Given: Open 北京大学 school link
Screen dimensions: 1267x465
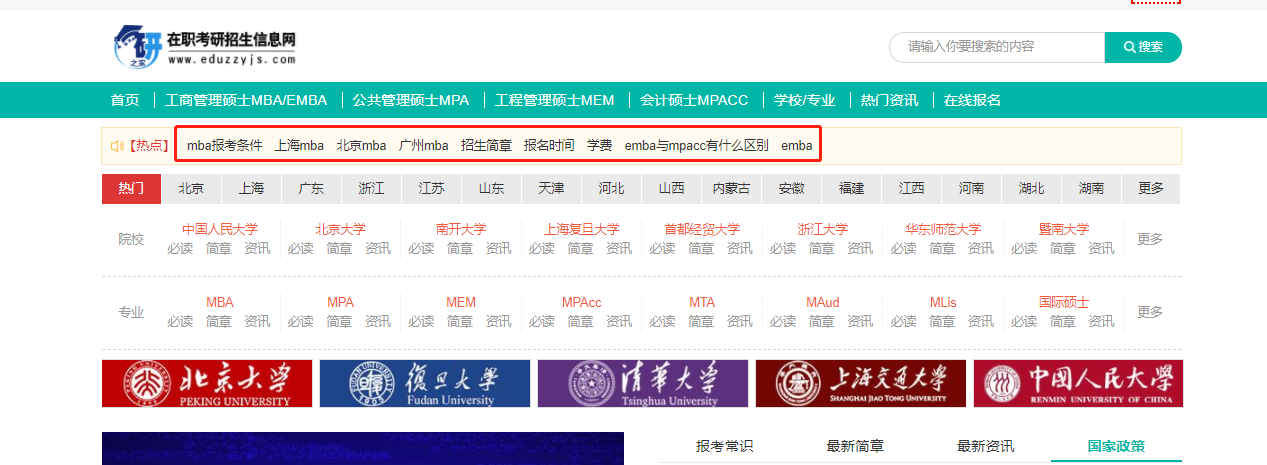Looking at the screenshot, I should [x=340, y=229].
